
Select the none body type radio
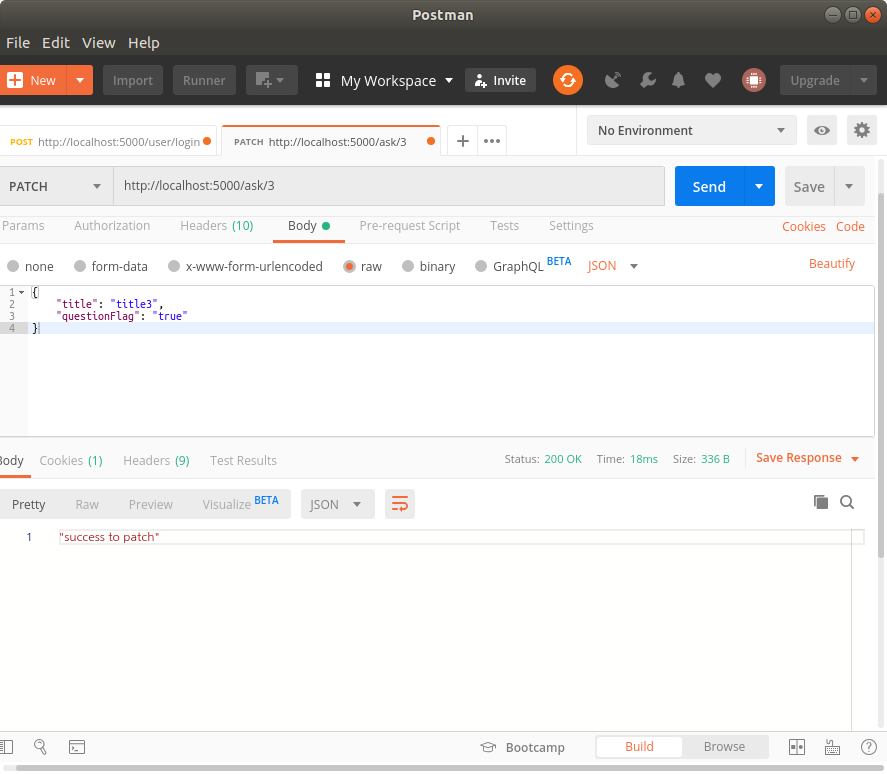(x=13, y=266)
